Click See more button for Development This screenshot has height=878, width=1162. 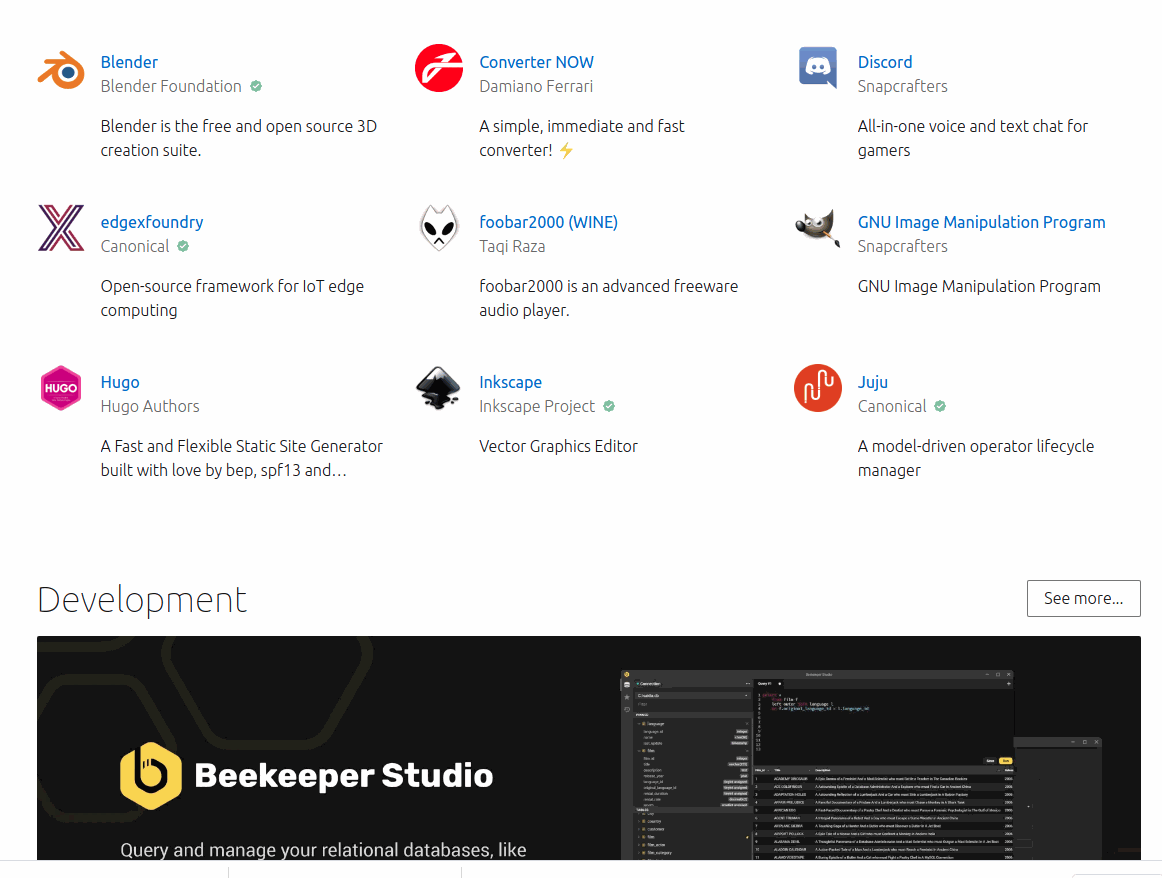[1083, 598]
